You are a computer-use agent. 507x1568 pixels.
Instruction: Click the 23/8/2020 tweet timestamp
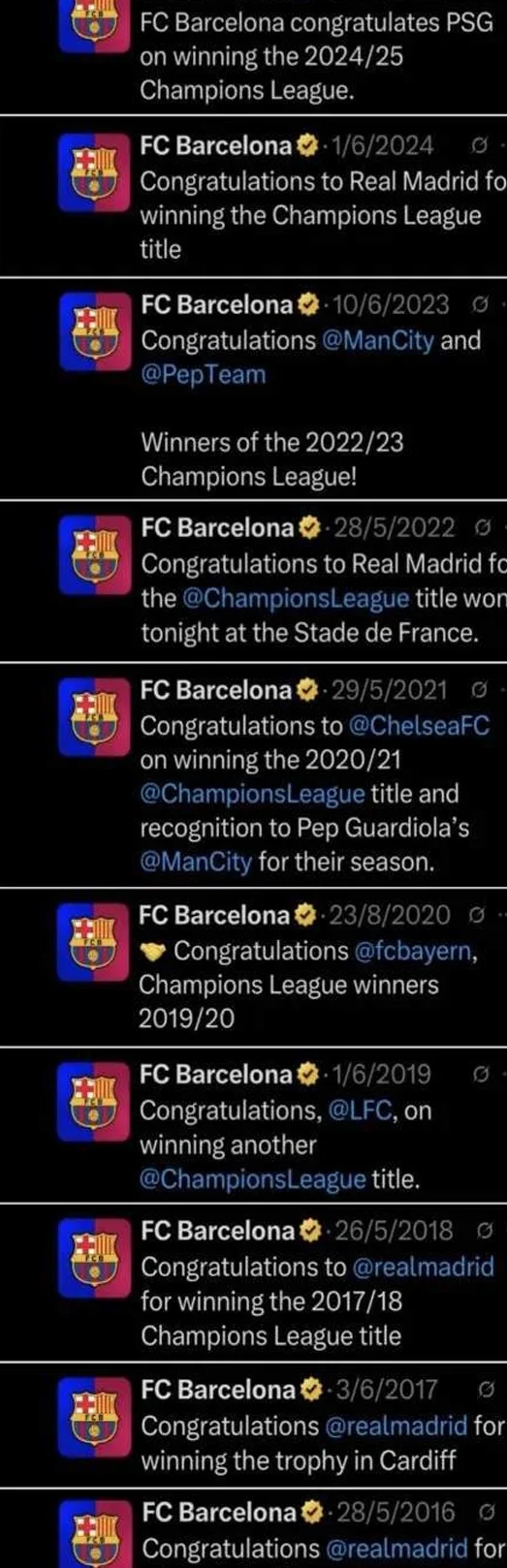390,915
